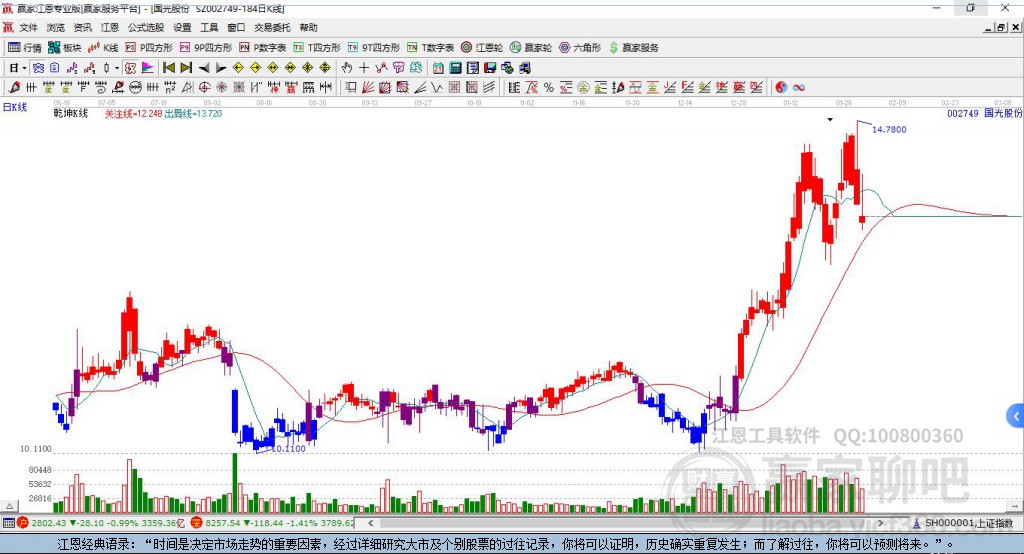This screenshot has width=1024, height=554.
Task: Select the crosshair cursor tool
Action: (364, 68)
